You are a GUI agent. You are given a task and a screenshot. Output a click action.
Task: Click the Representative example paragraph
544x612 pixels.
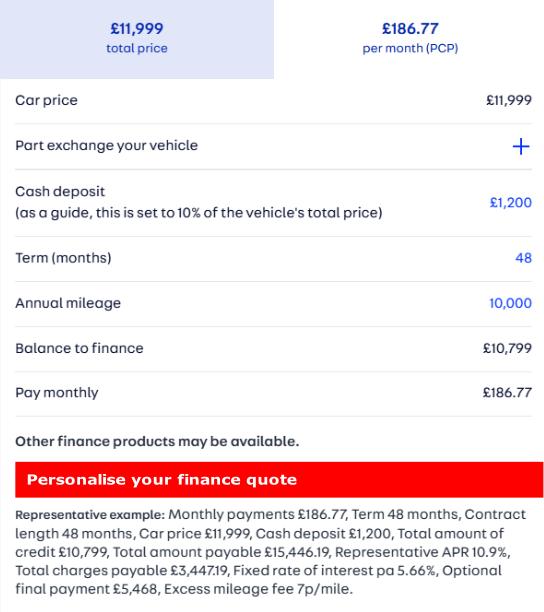[271, 552]
